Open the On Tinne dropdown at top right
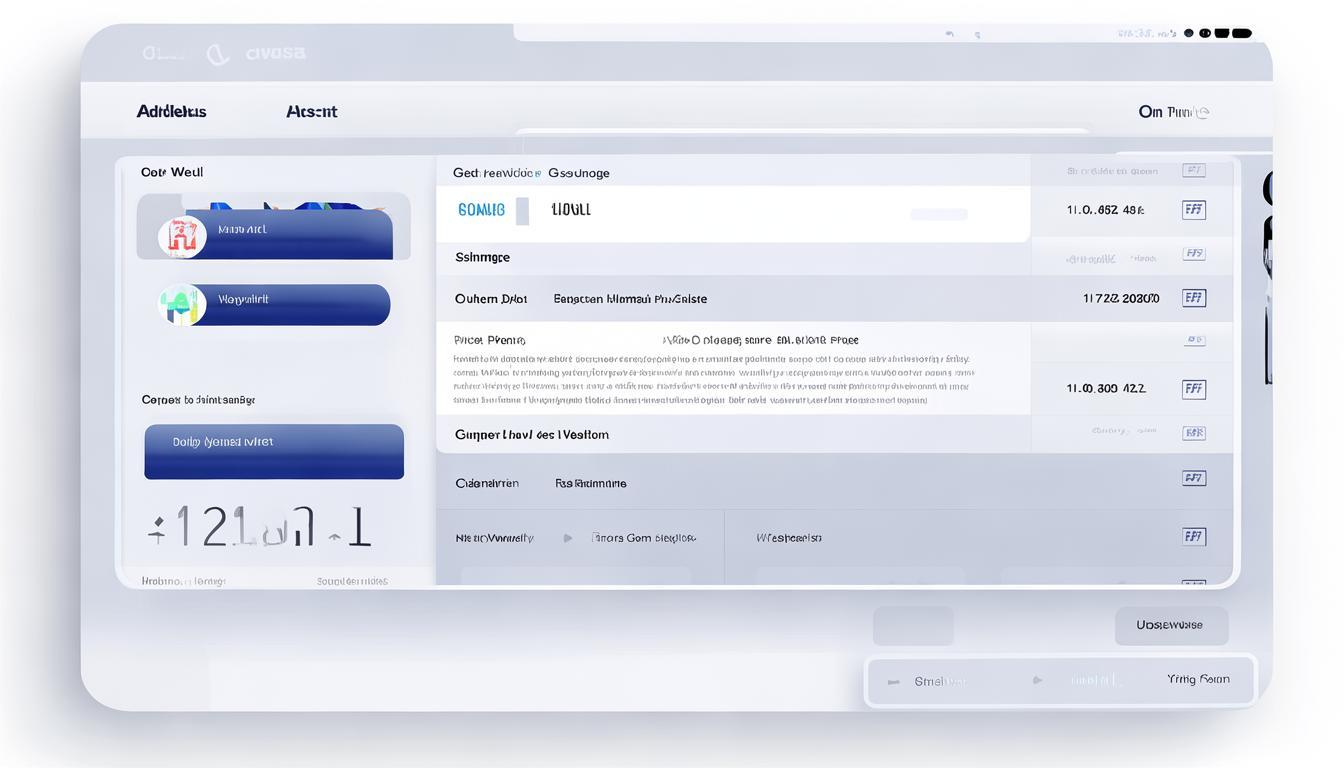The image size is (1344, 768). 1173,112
